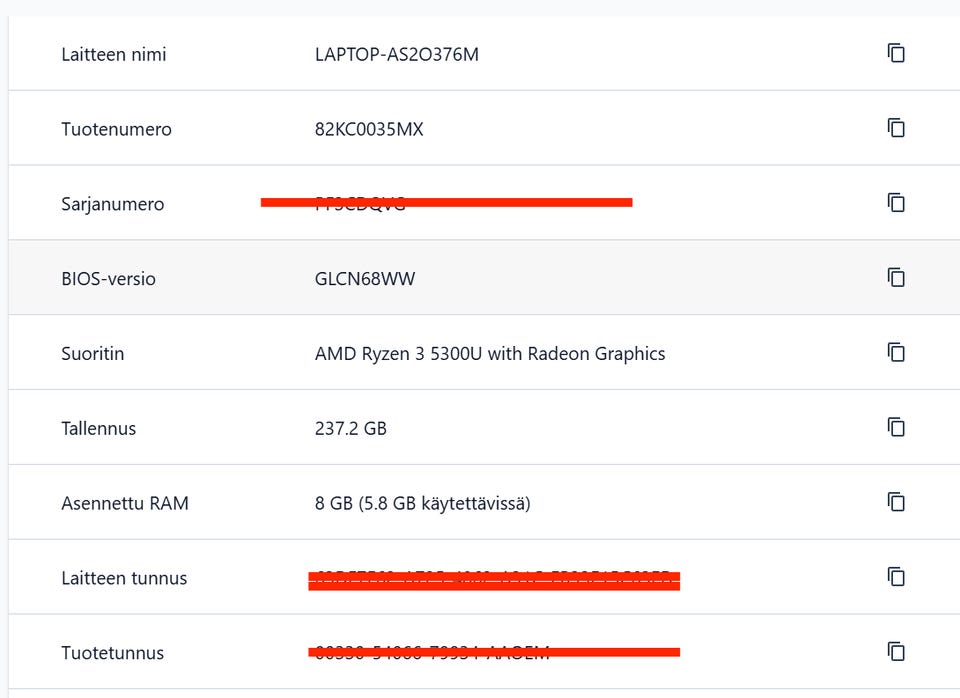This screenshot has height=698, width=960.
Task: Copy the Tuotetunnus value
Action: (x=896, y=652)
